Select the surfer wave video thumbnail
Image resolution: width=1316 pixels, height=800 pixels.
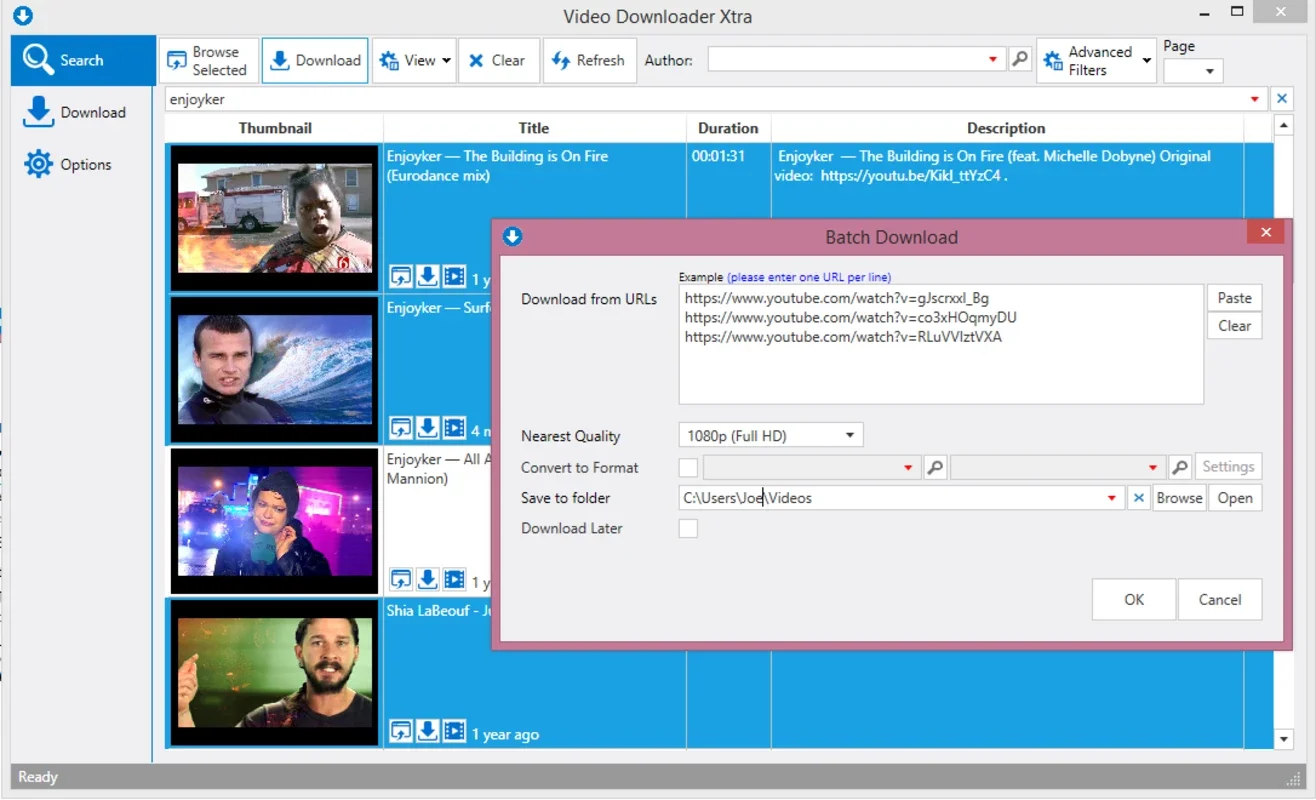pyautogui.click(x=274, y=369)
